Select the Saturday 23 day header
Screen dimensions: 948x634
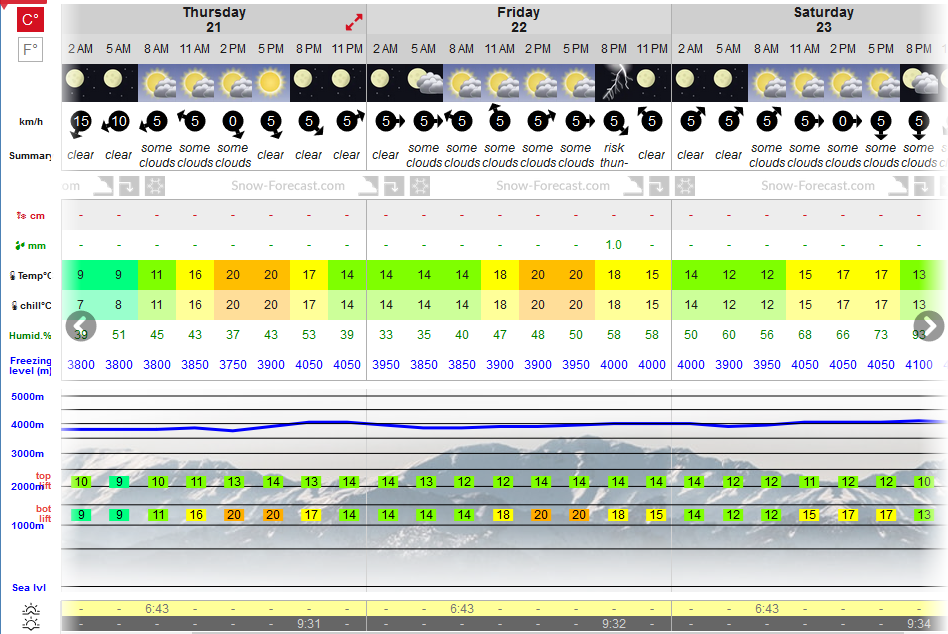point(823,20)
